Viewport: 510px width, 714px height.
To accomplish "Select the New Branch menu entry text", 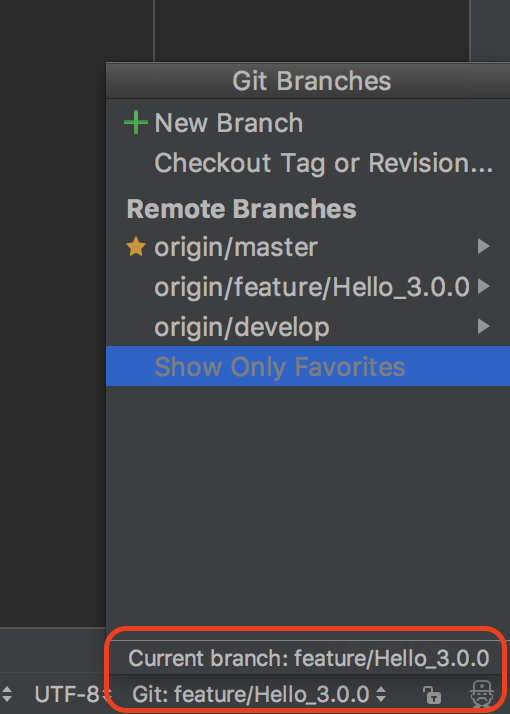I will pos(229,123).
